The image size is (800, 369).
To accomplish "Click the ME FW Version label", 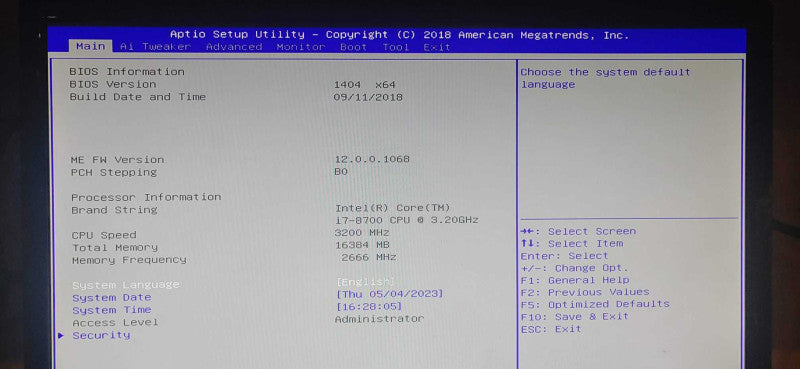I will tap(117, 160).
